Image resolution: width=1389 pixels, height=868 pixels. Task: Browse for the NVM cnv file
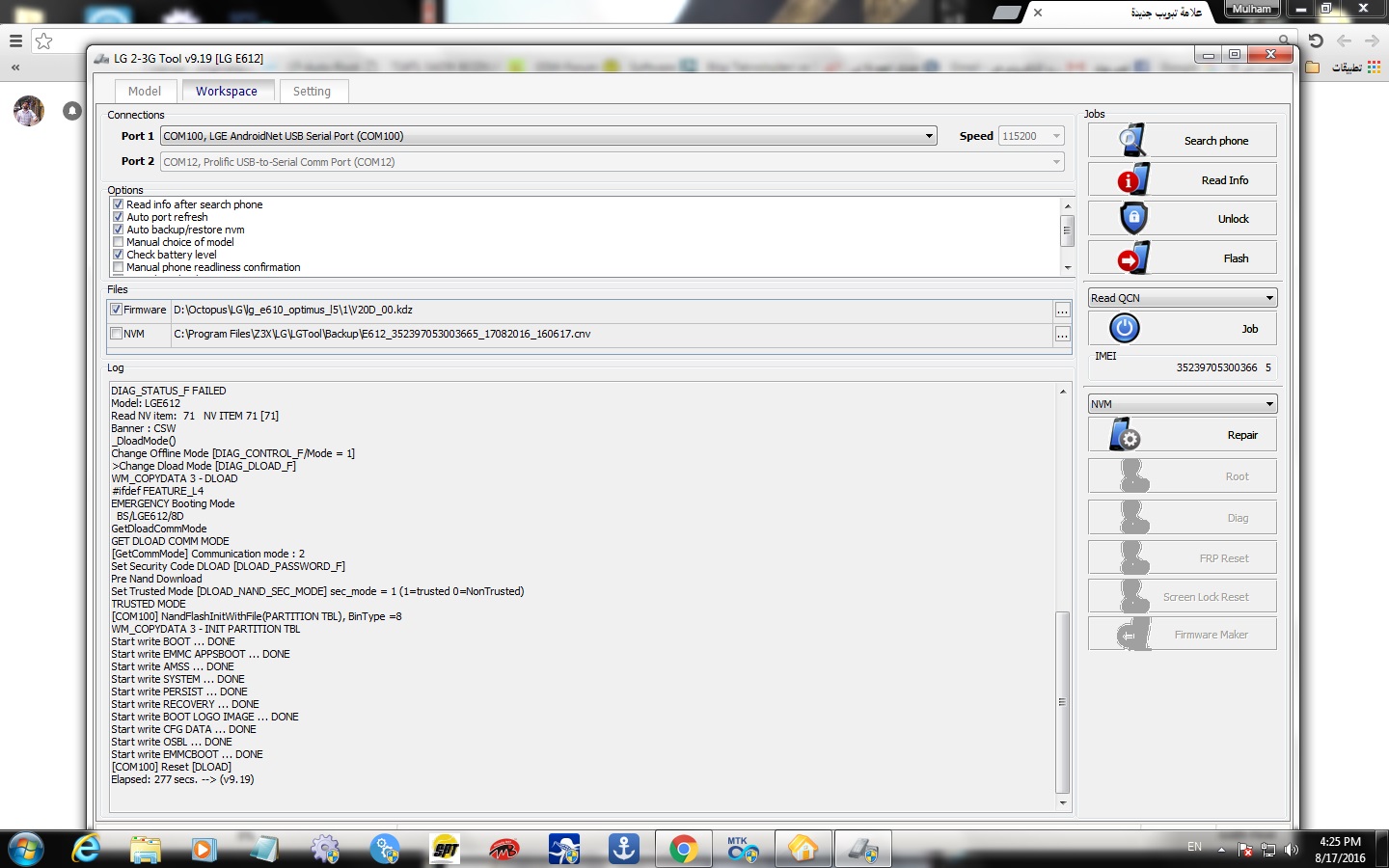1062,334
